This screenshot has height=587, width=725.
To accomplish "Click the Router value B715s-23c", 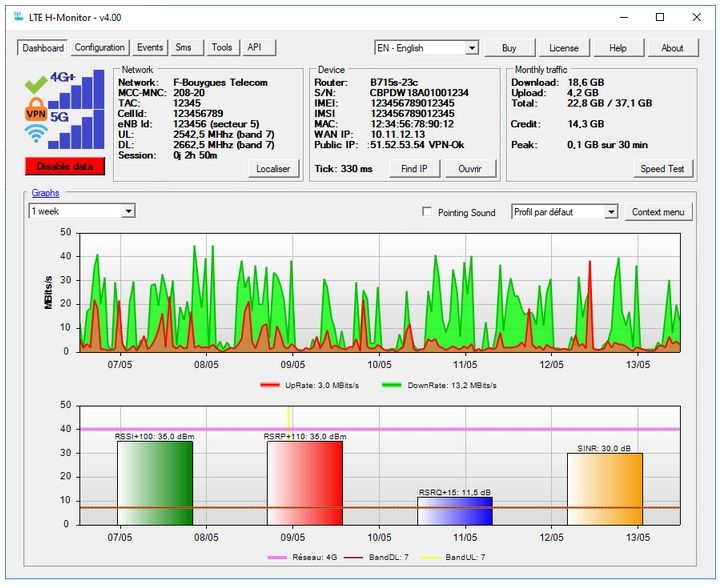I will tap(394, 83).
